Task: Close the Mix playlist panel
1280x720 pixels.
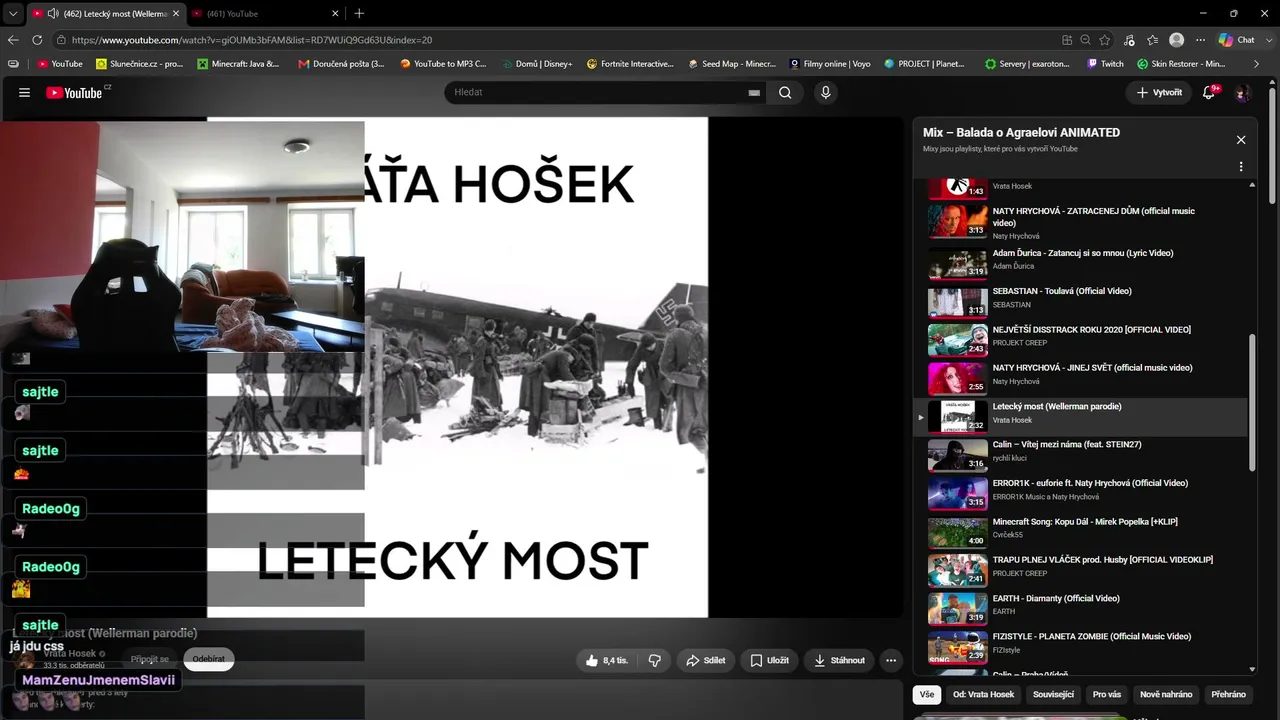Action: click(x=1241, y=140)
